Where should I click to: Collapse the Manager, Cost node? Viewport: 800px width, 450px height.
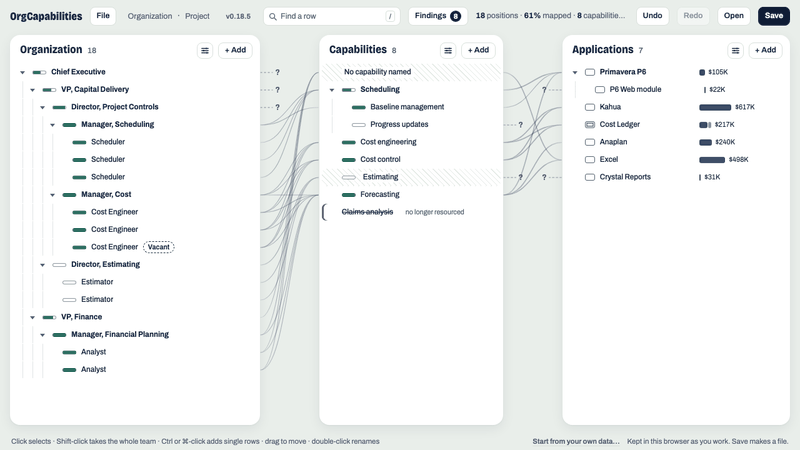[53, 195]
